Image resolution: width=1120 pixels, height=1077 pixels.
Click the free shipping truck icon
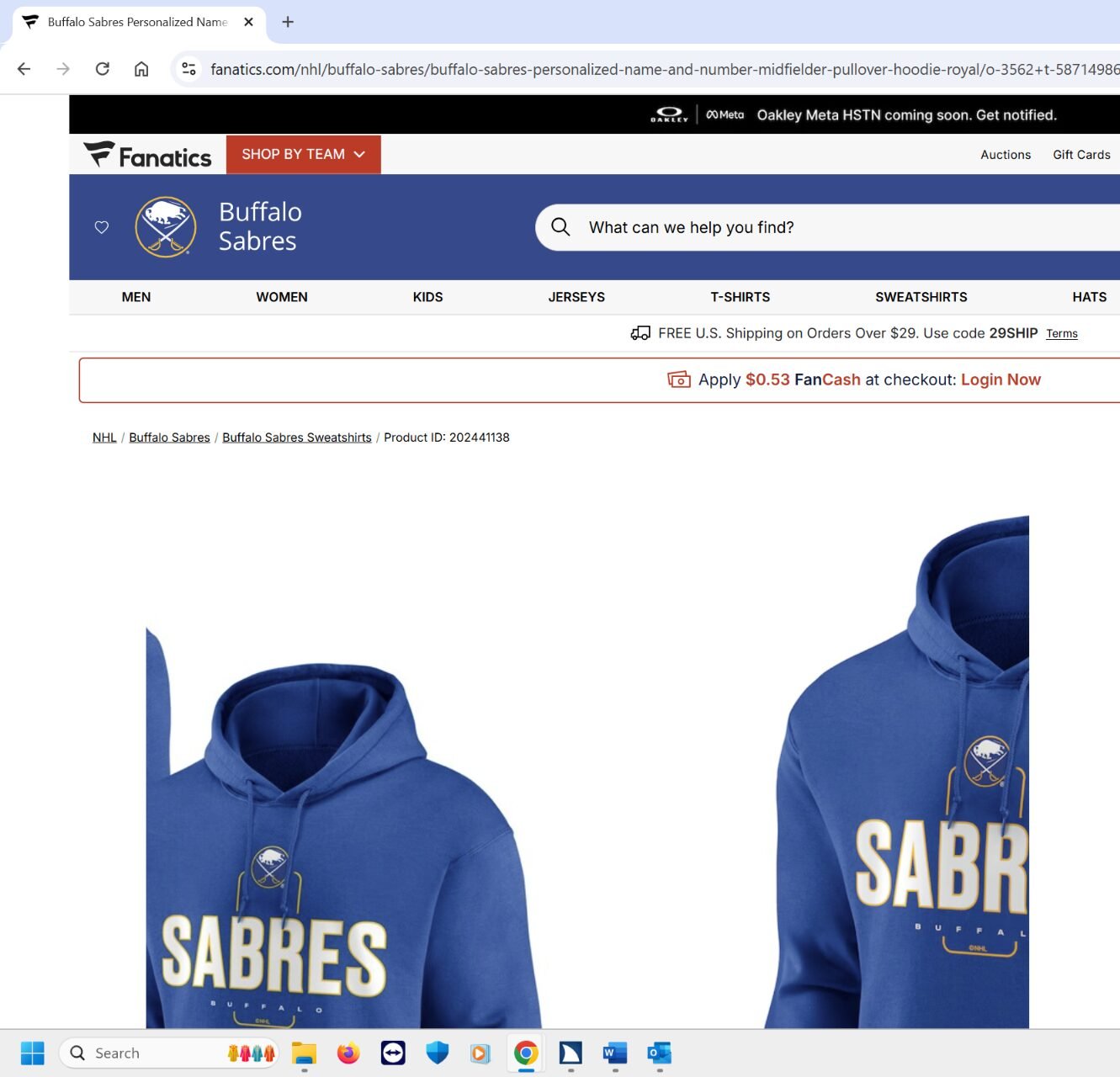(640, 333)
